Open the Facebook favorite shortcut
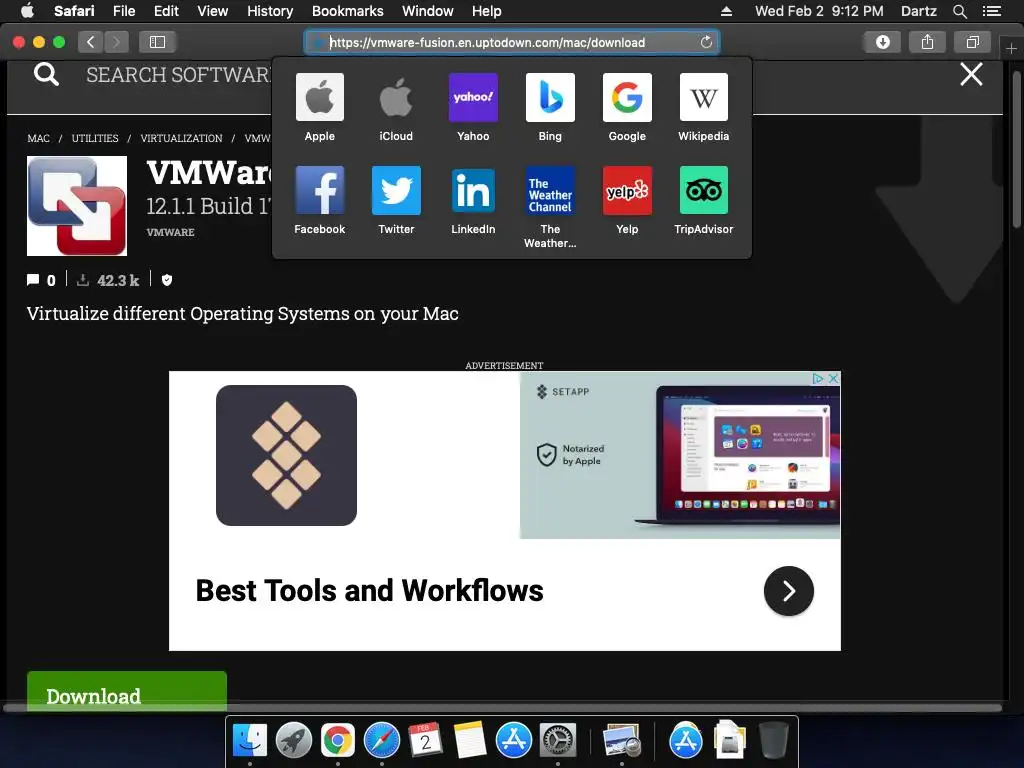The height and width of the screenshot is (768, 1024). (319, 200)
